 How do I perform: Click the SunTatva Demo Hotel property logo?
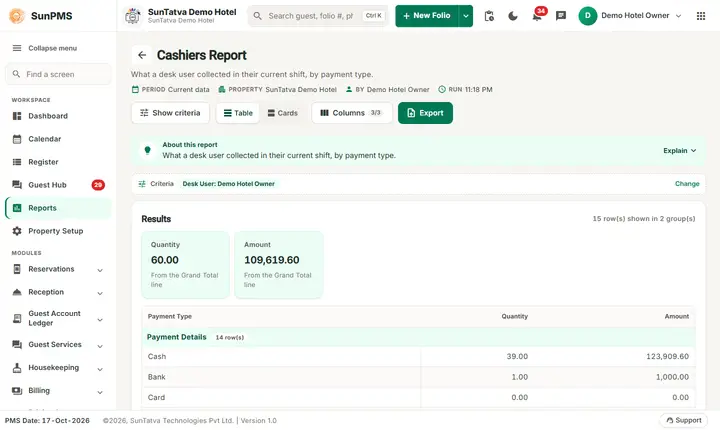click(x=133, y=16)
